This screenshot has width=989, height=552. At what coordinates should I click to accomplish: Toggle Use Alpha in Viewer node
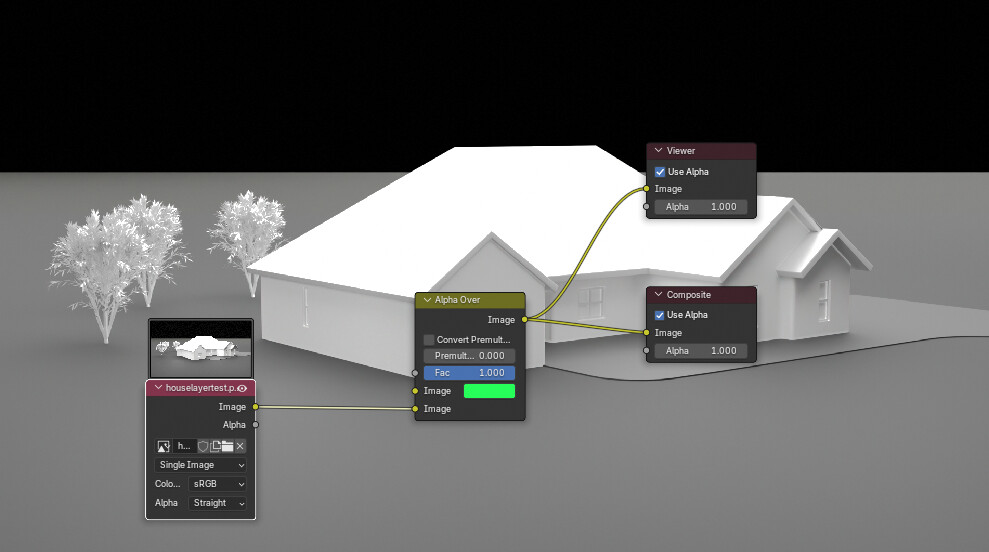[660, 172]
